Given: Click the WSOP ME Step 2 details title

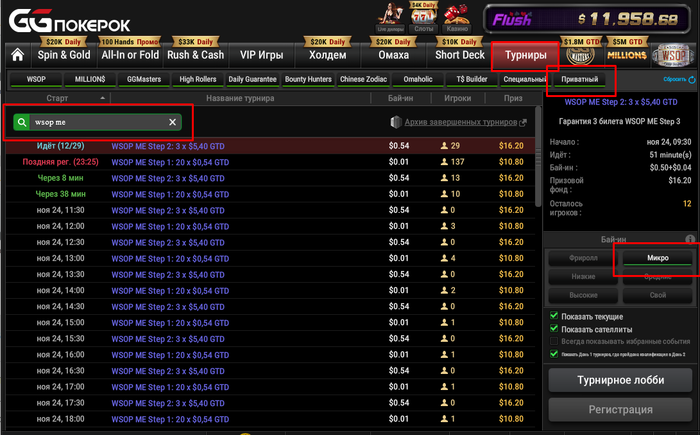Looking at the screenshot, I should pyautogui.click(x=621, y=102).
